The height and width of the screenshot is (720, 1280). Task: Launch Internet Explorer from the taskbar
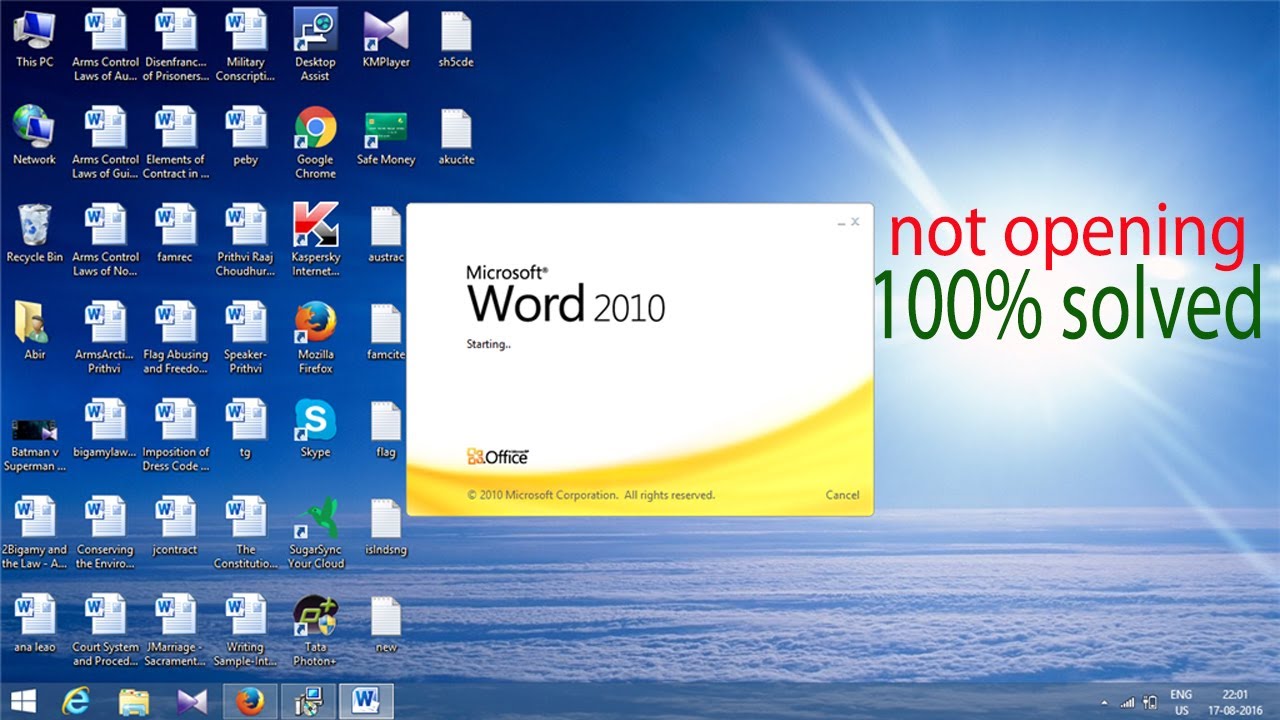pyautogui.click(x=75, y=700)
